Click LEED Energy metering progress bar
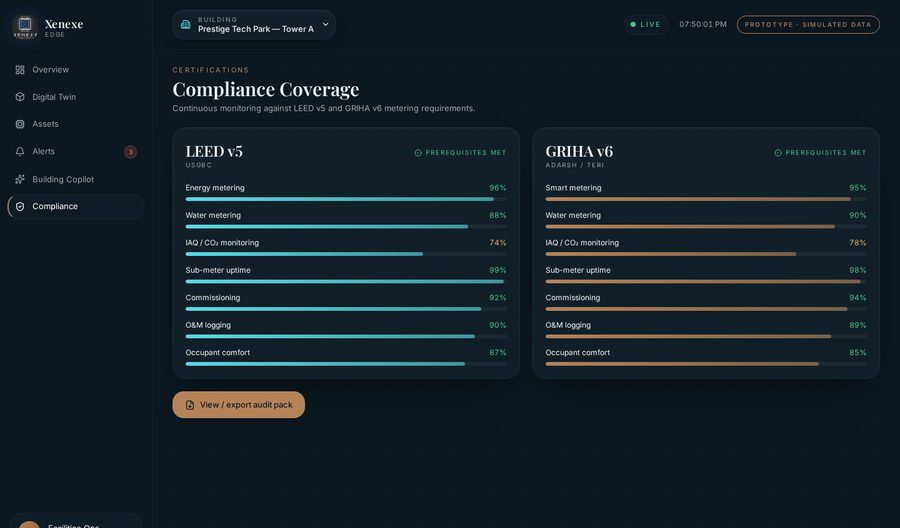 point(346,199)
